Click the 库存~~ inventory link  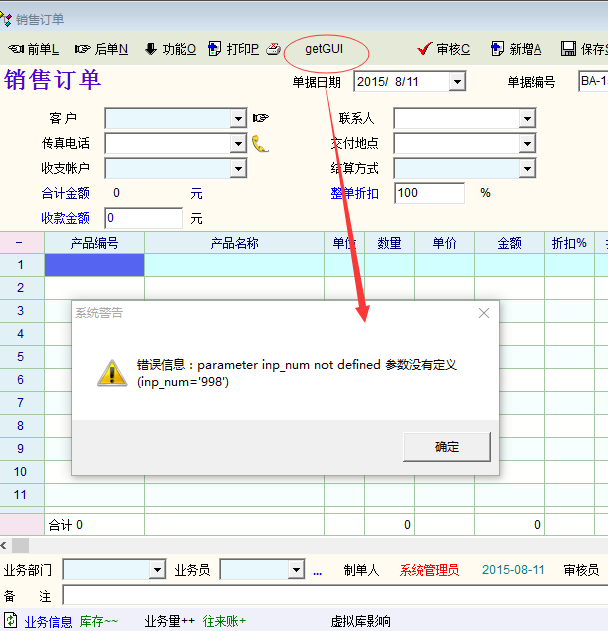[x=98, y=621]
